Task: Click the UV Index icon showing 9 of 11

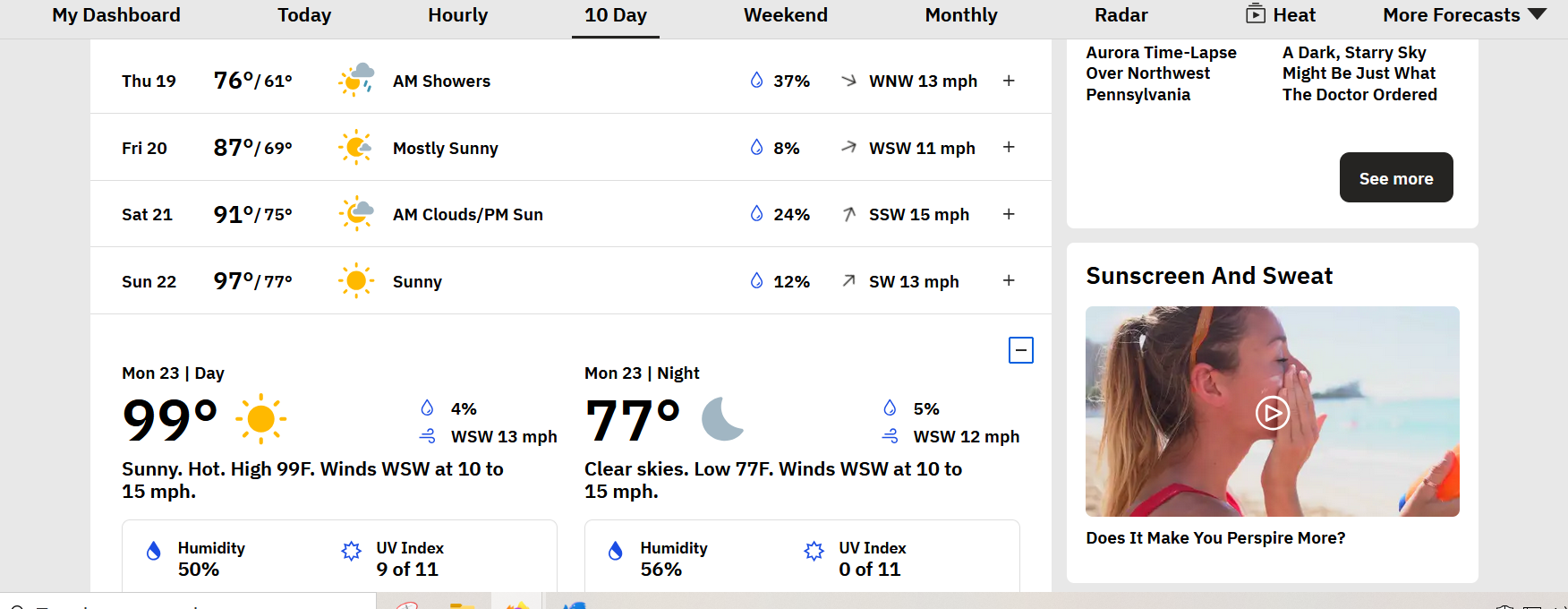Action: (x=352, y=551)
